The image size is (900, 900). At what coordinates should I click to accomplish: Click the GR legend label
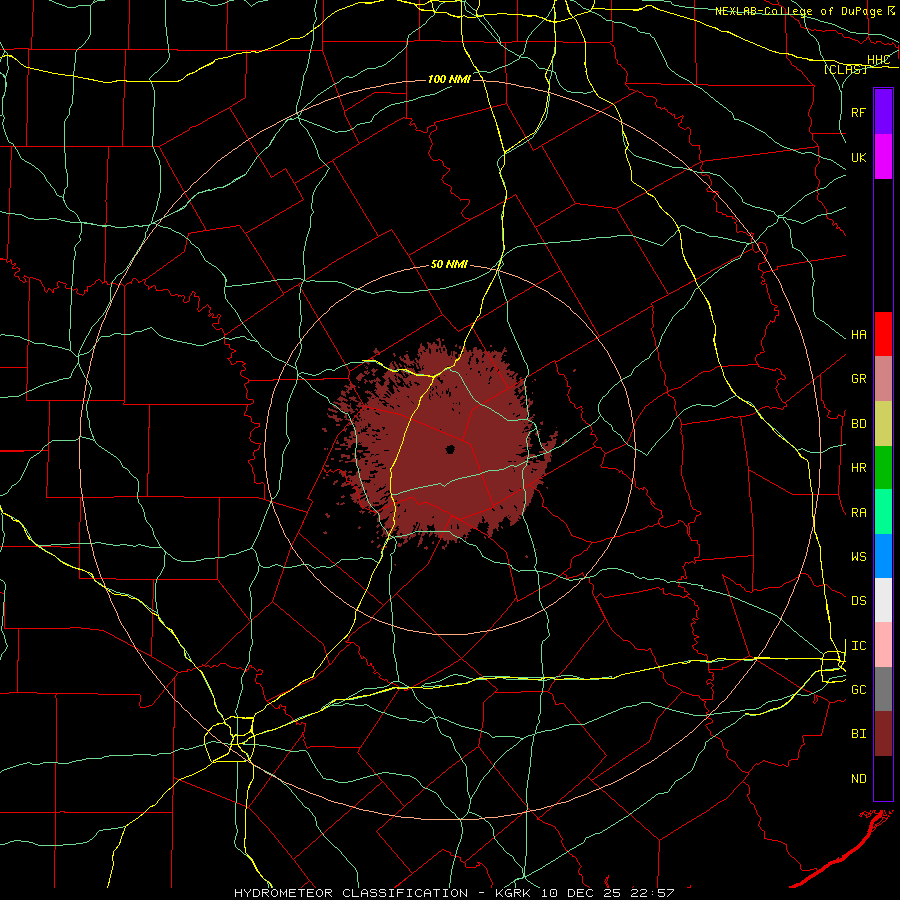858,379
